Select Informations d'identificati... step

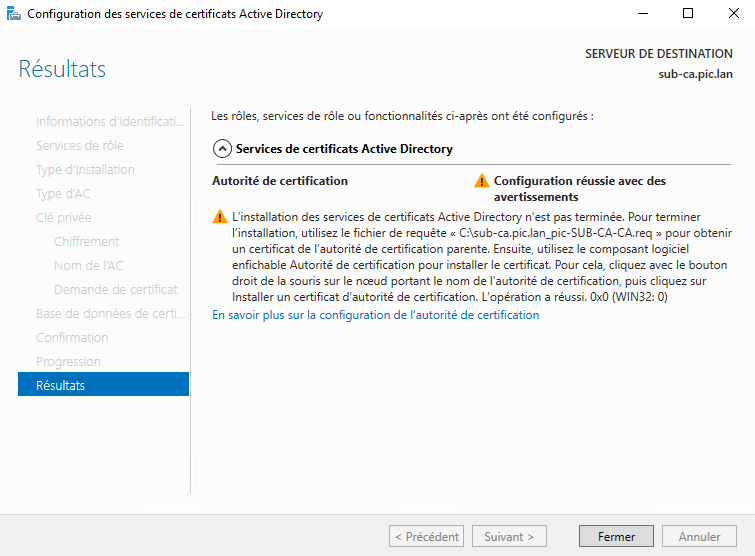(x=110, y=121)
